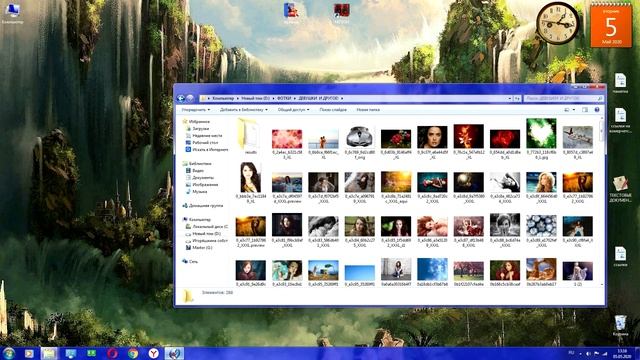Open the media player taskbar icon
Screen dimensions: 640x360
point(29,353)
